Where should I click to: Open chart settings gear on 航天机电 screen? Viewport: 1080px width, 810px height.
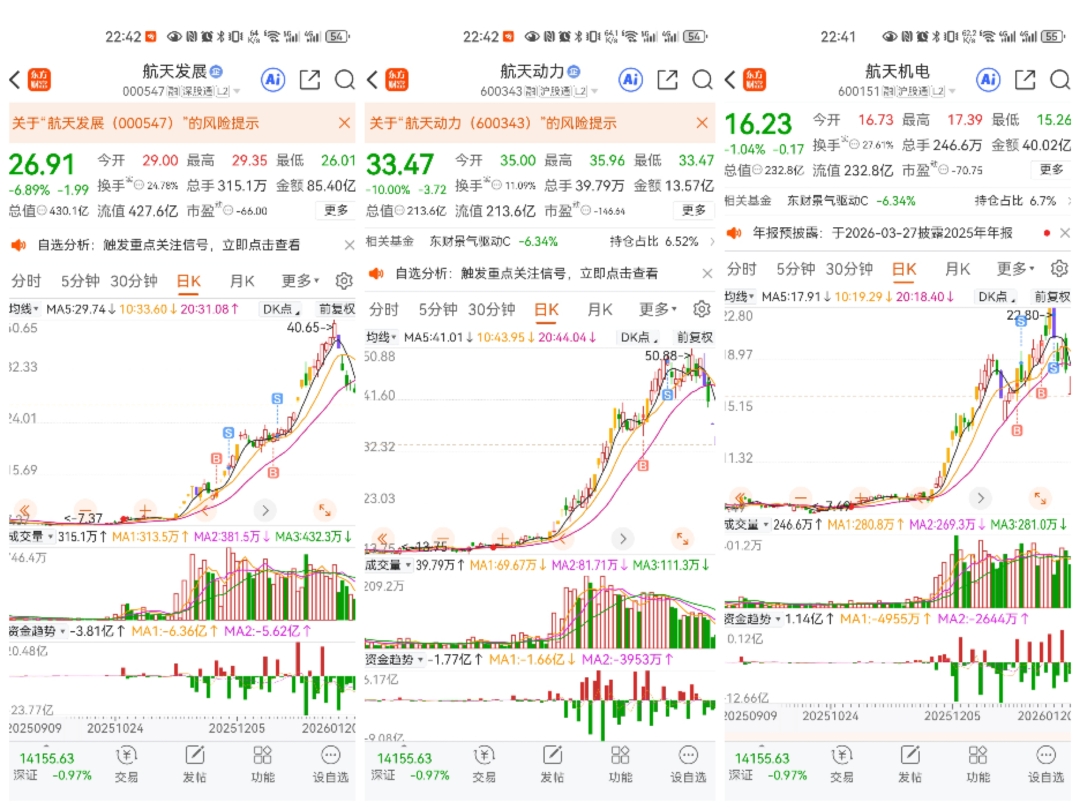(x=1059, y=268)
